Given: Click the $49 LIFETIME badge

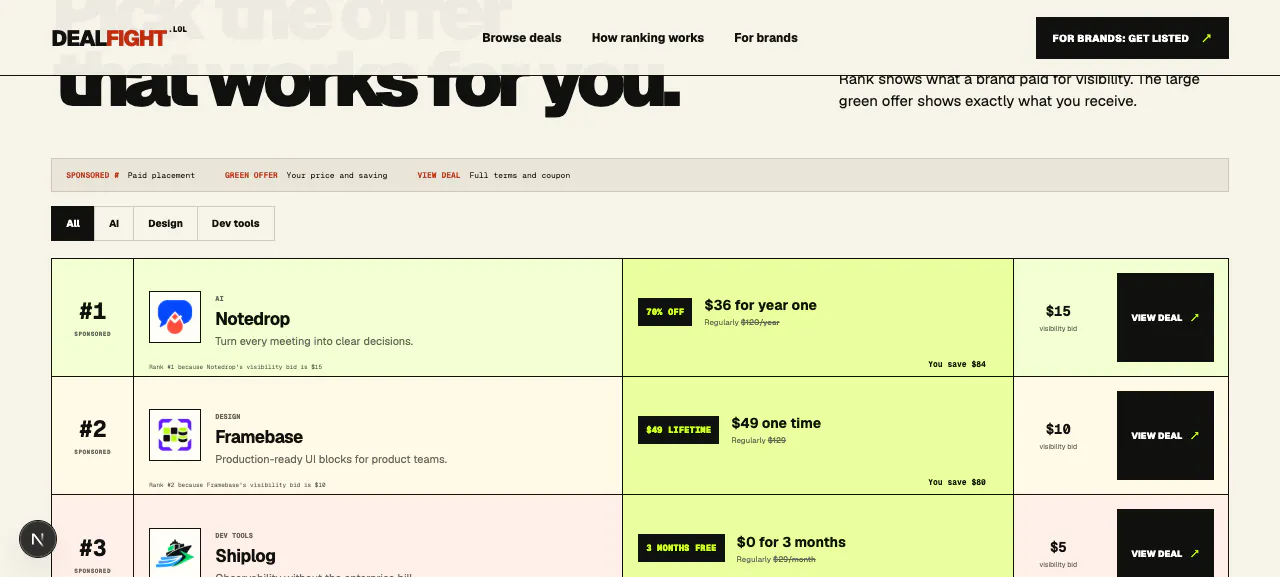Looking at the screenshot, I should [x=678, y=430].
